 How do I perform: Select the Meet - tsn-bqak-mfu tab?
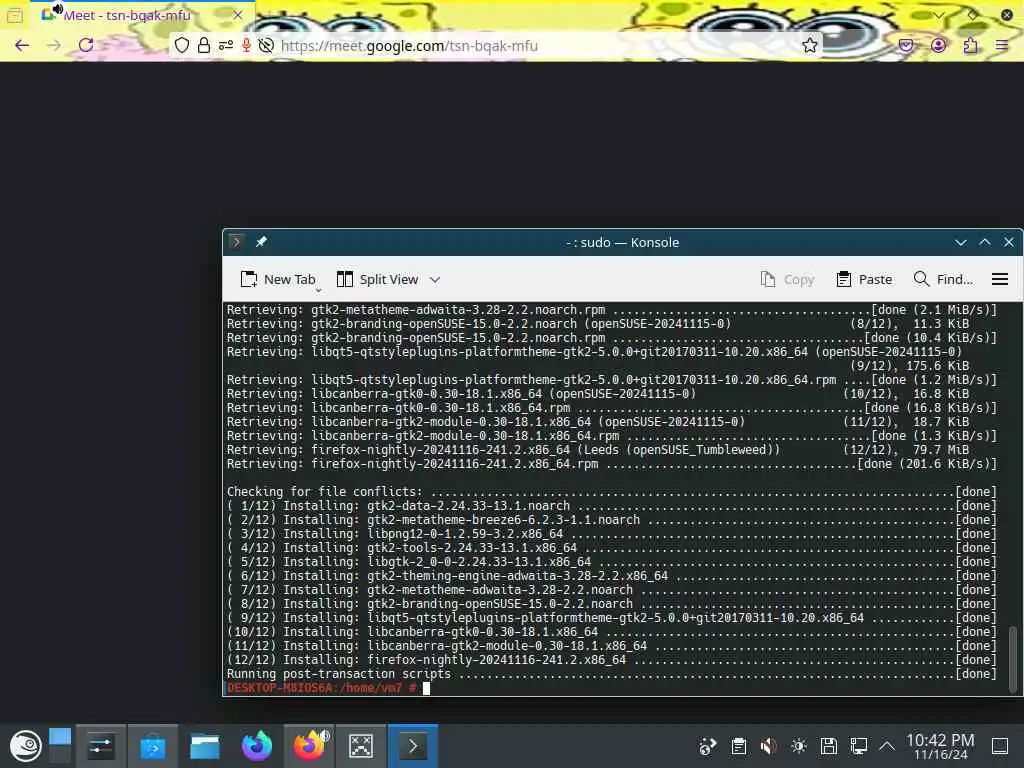click(x=142, y=15)
